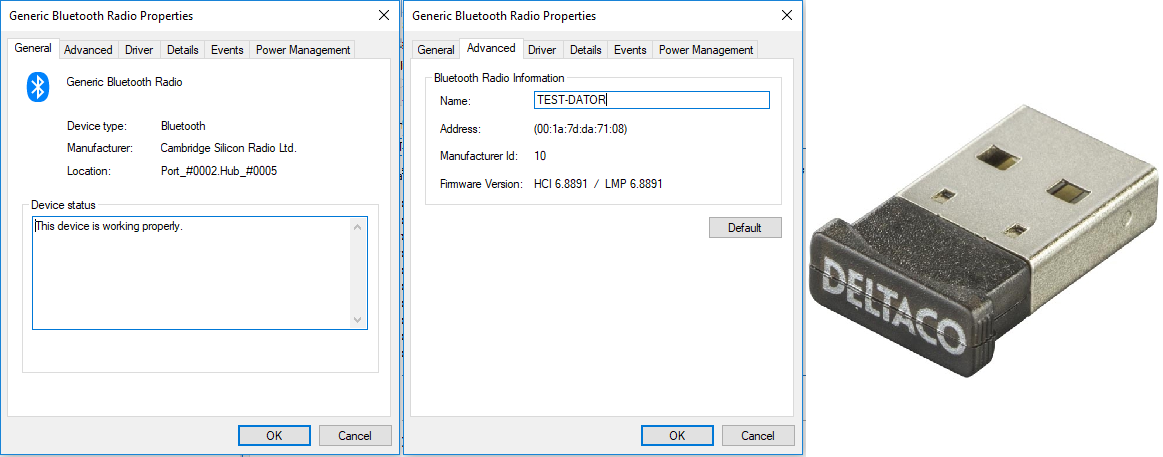The image size is (1163, 457).
Task: Click the Device status scrollbar up arrow
Action: pyautogui.click(x=358, y=226)
